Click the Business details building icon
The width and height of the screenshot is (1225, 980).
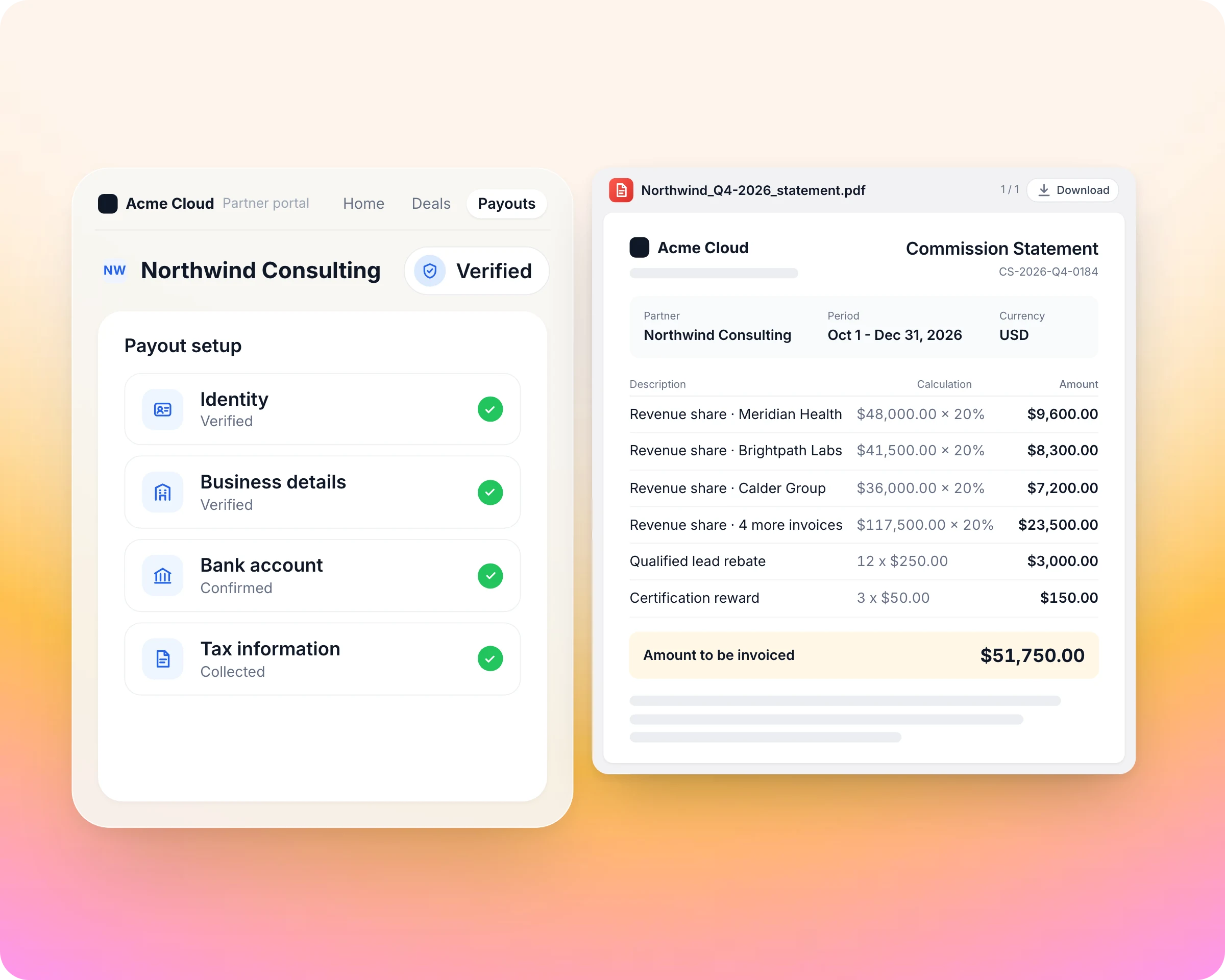point(162,493)
